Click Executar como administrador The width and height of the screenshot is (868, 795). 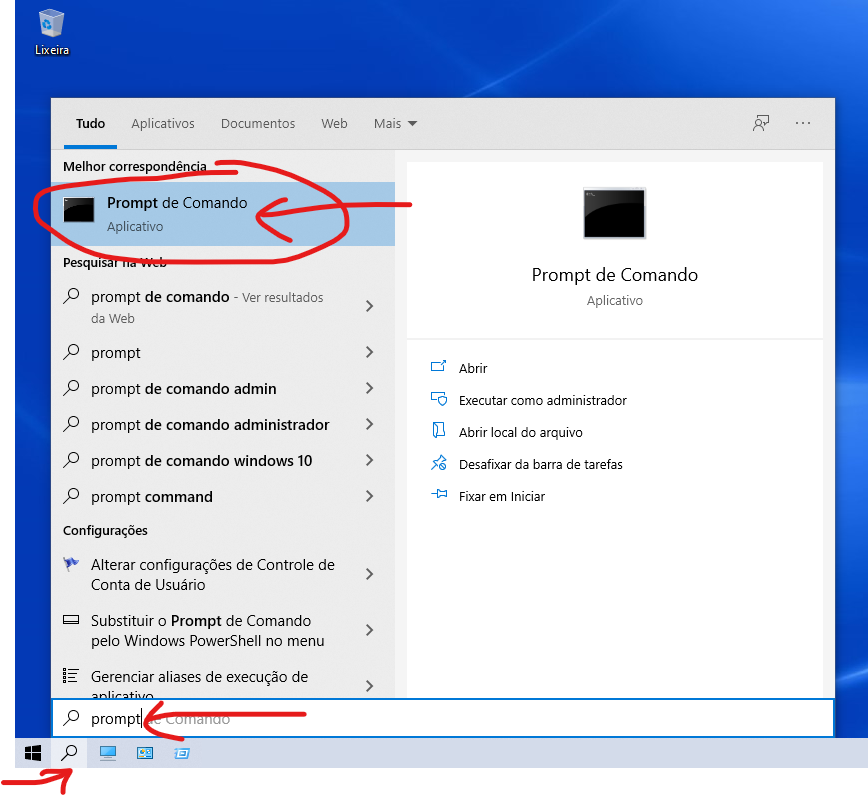tap(542, 400)
